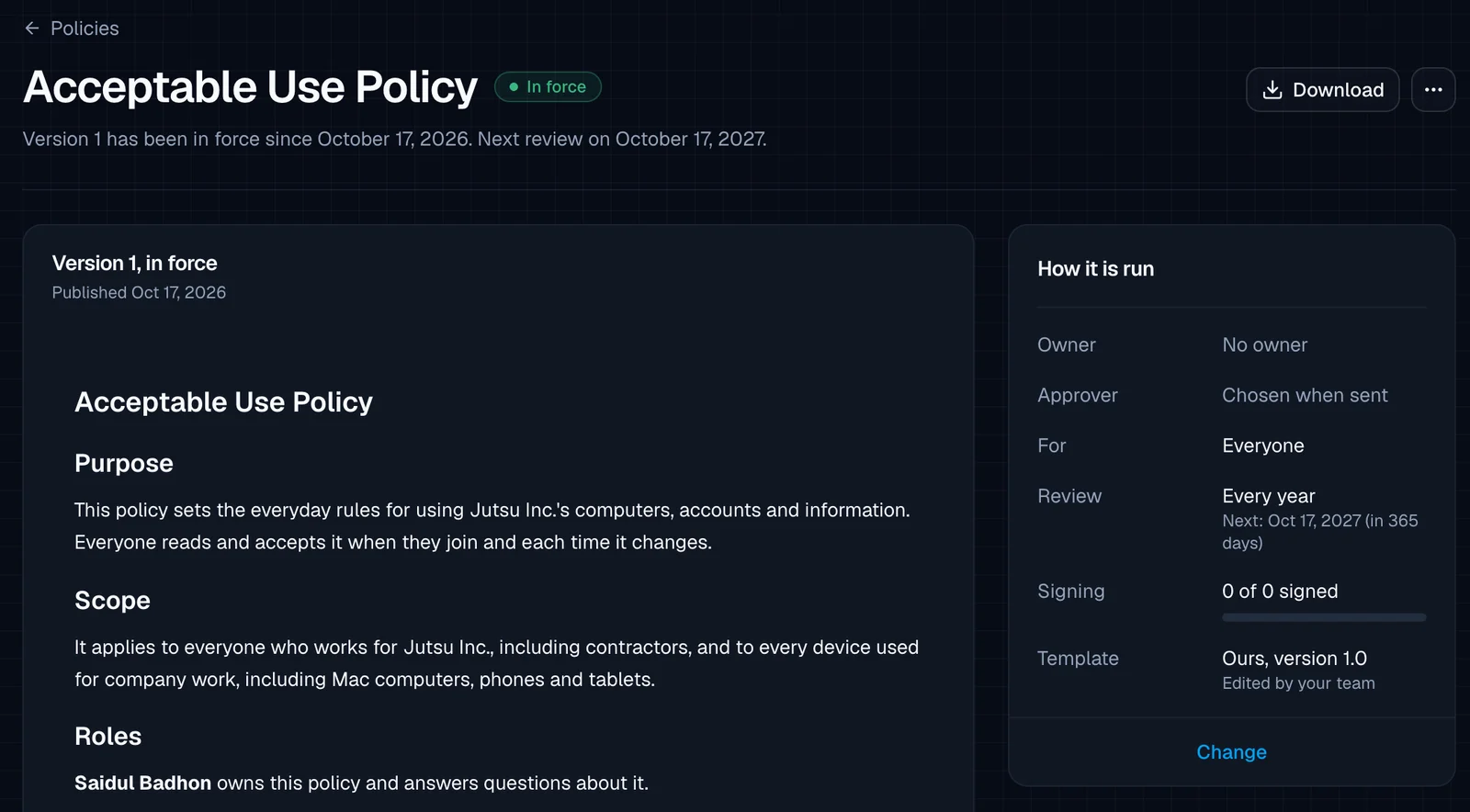The image size is (1470, 812).
Task: Click Change in How it is run panel
Action: tap(1231, 752)
